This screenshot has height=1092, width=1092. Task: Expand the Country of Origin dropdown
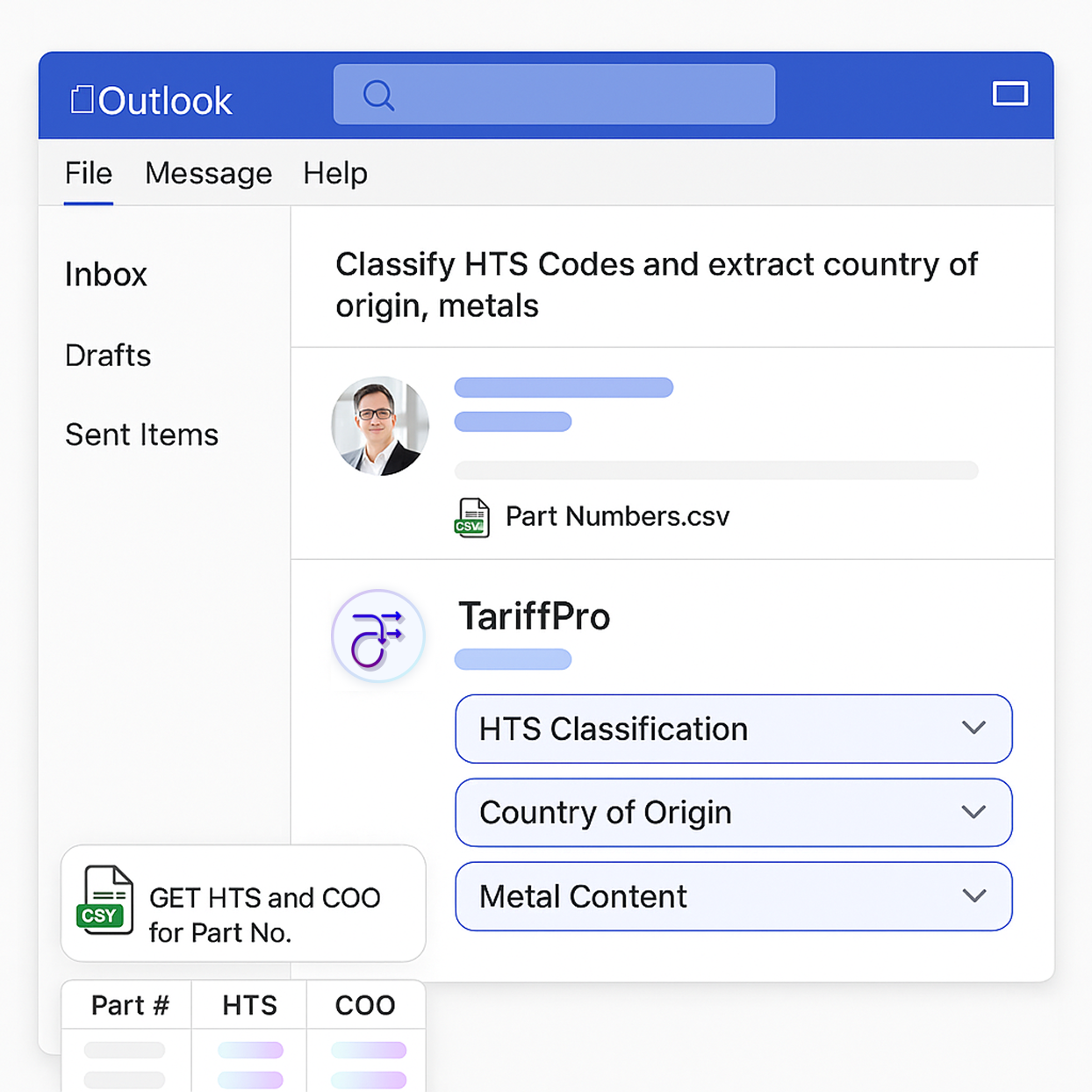tap(733, 812)
